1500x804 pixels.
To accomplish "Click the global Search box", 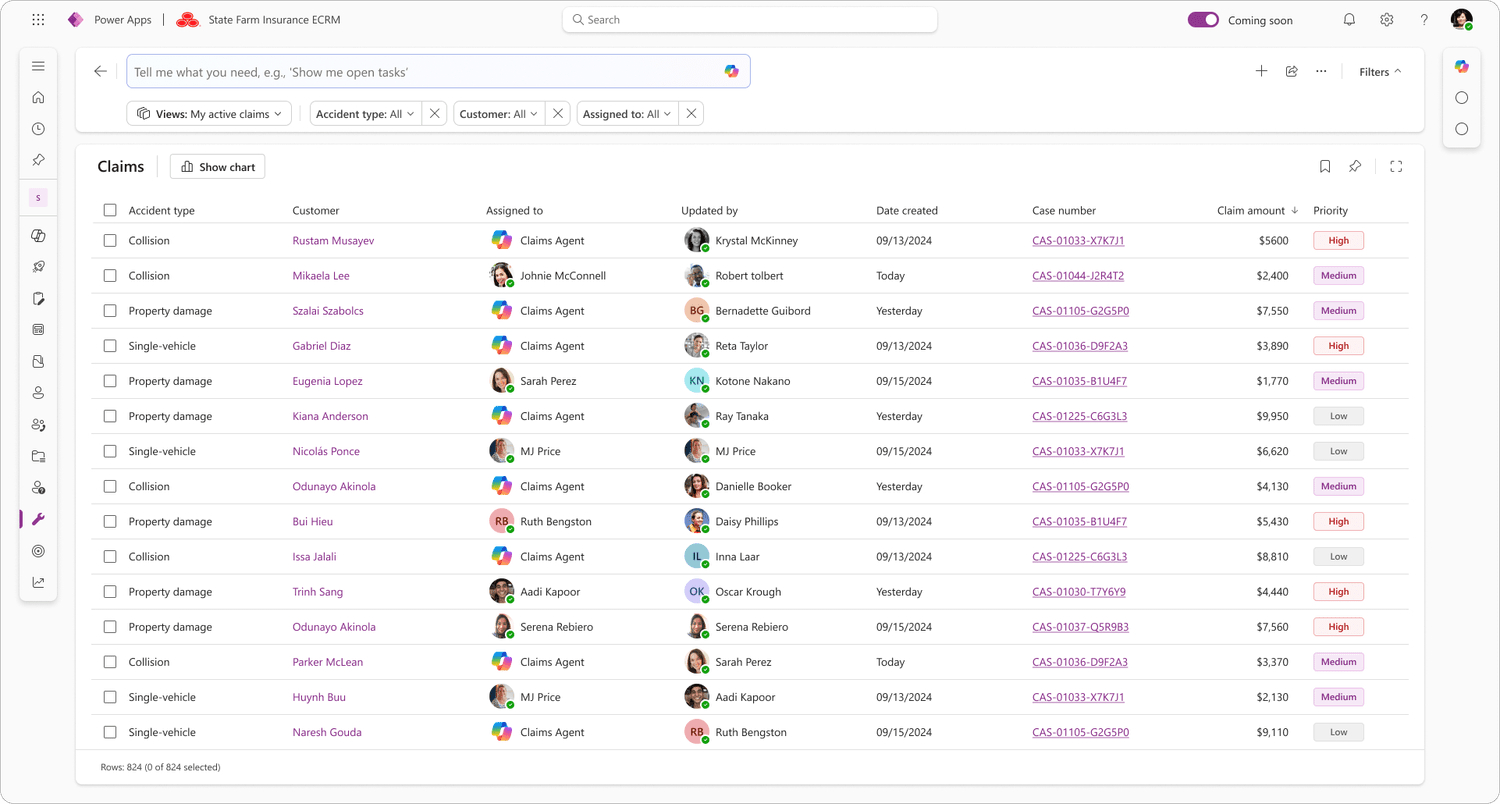I will coord(750,20).
